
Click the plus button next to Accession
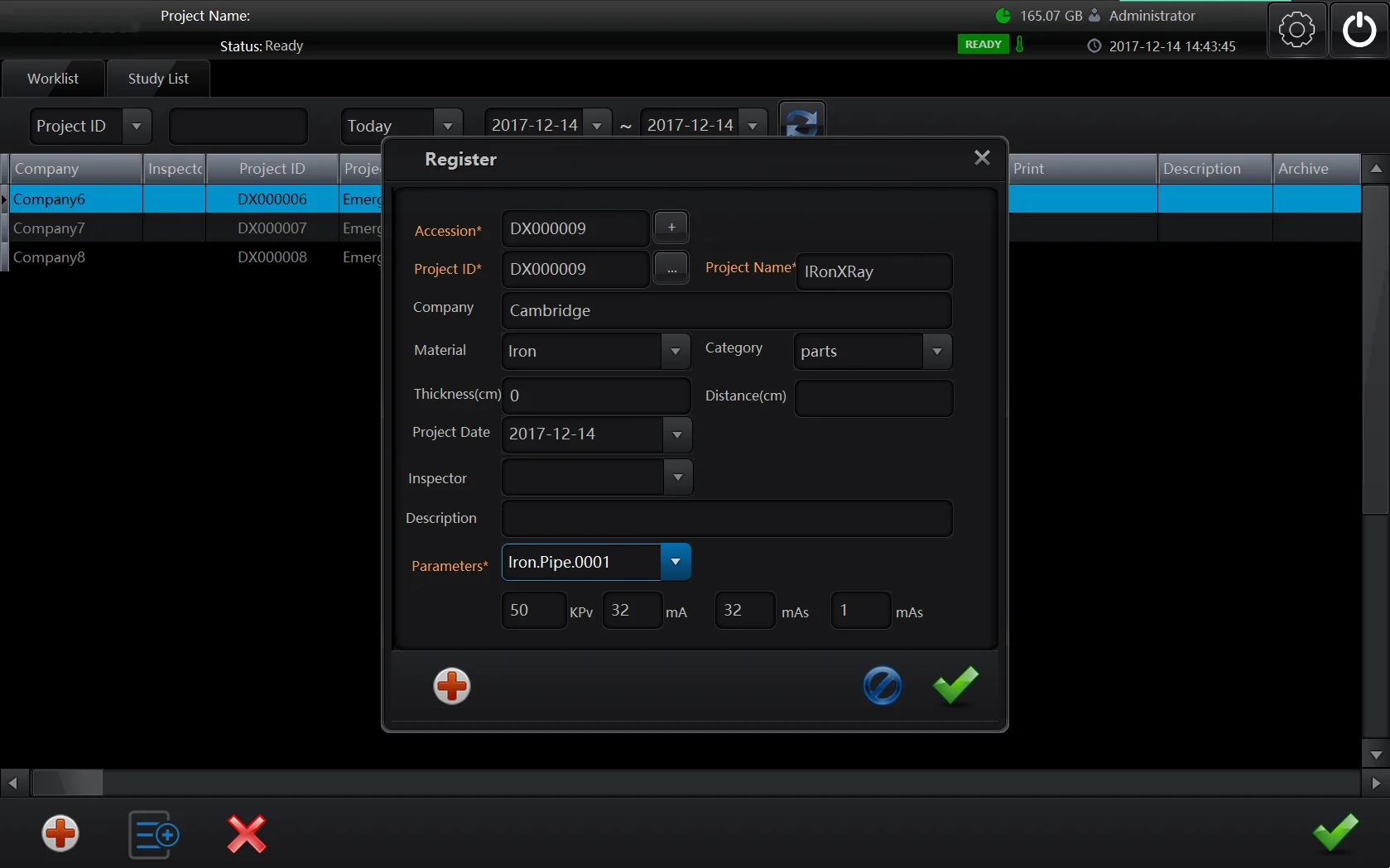pos(671,228)
